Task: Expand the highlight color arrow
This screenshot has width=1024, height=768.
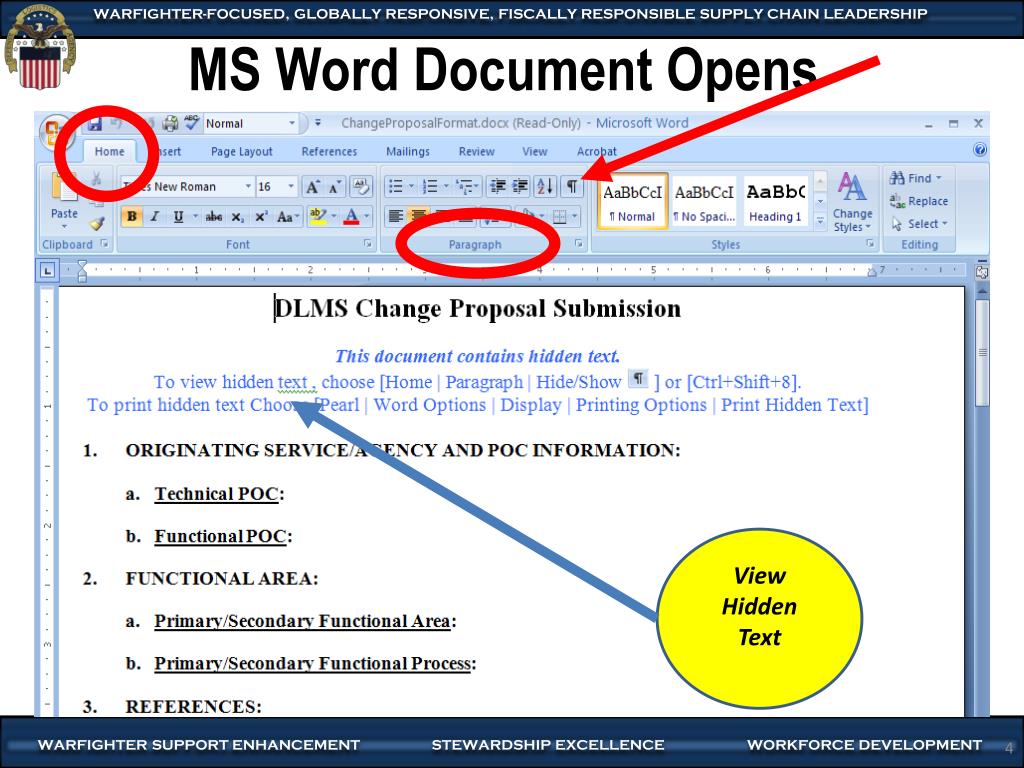Action: click(x=334, y=216)
